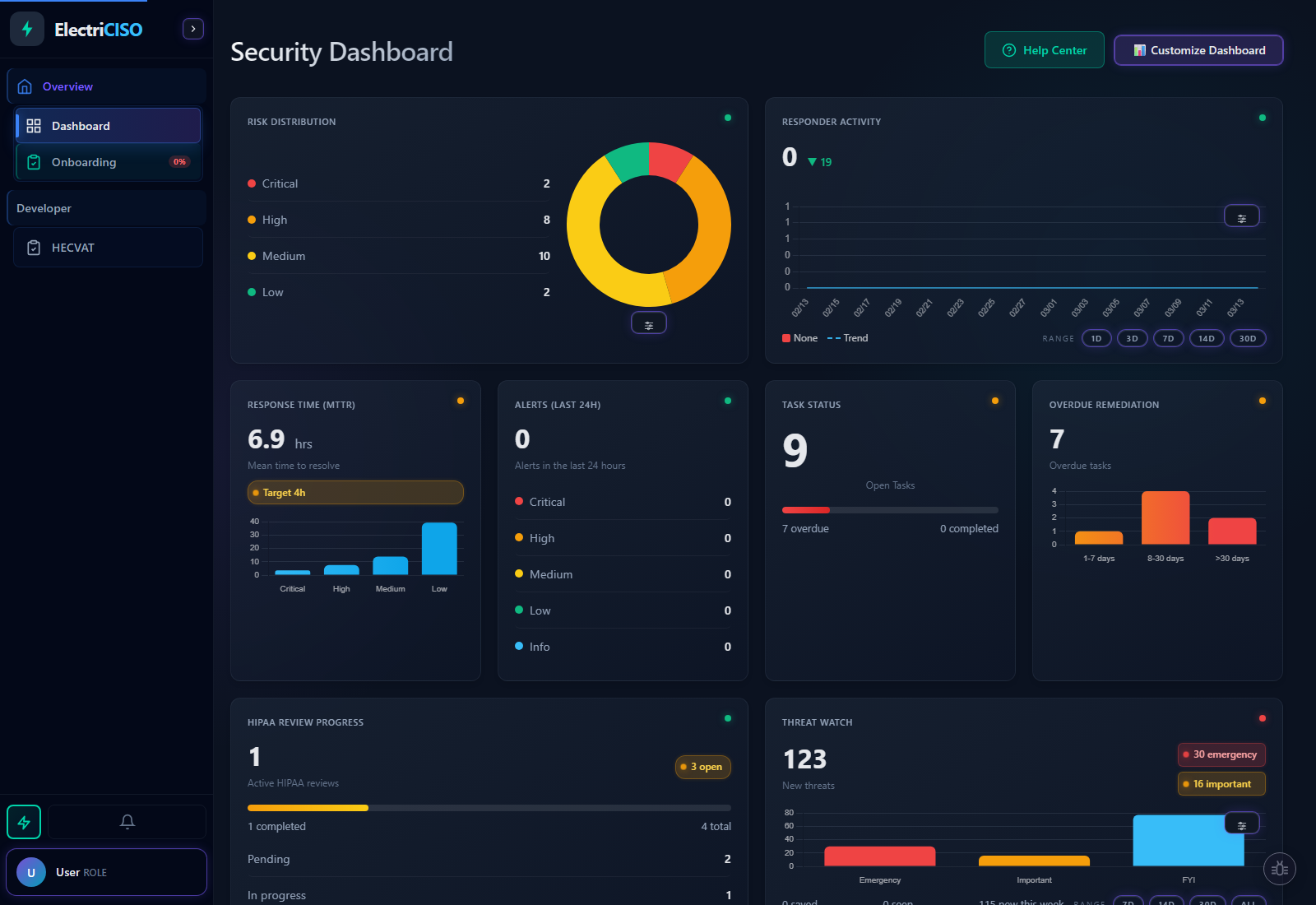The width and height of the screenshot is (1316, 905).
Task: Click the home icon next to Overview
Action: coord(25,86)
